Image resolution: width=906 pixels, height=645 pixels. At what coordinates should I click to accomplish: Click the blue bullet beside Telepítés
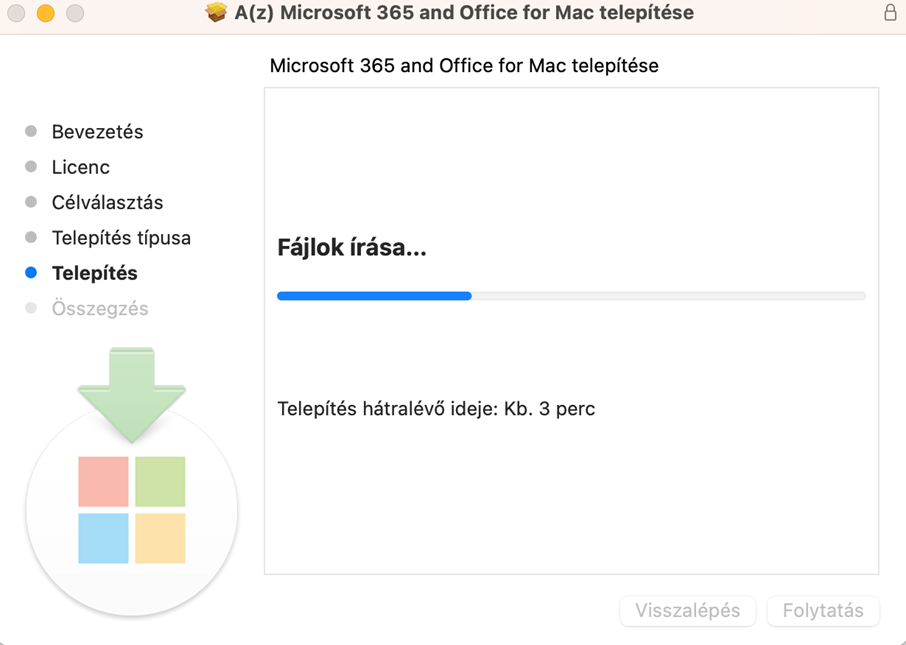click(31, 273)
